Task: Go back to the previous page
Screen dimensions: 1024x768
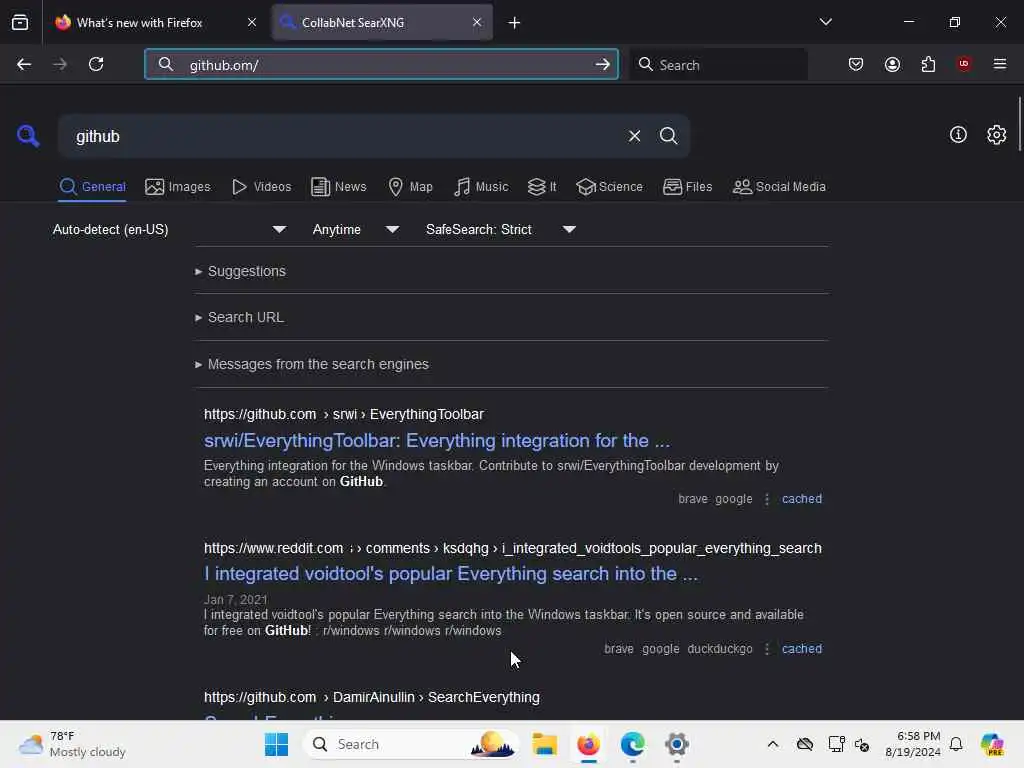Action: [24, 64]
